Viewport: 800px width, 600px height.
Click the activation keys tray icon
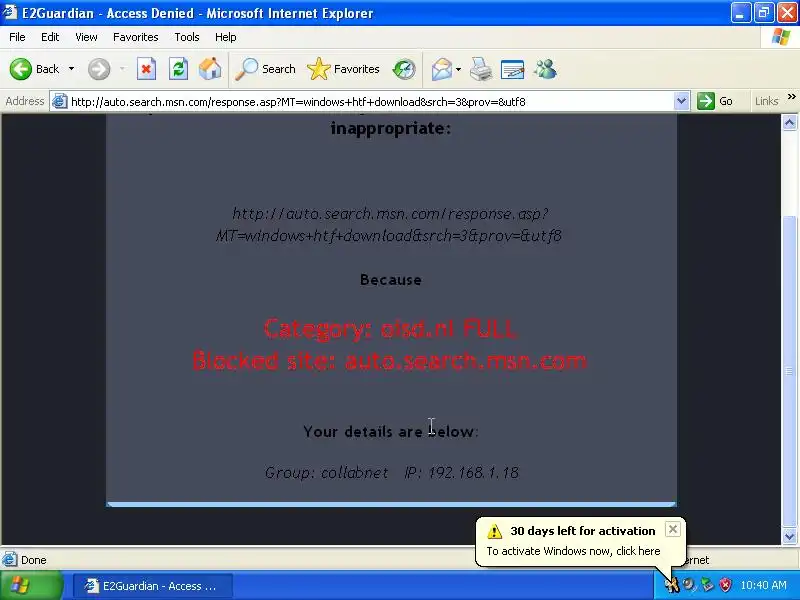pos(672,585)
